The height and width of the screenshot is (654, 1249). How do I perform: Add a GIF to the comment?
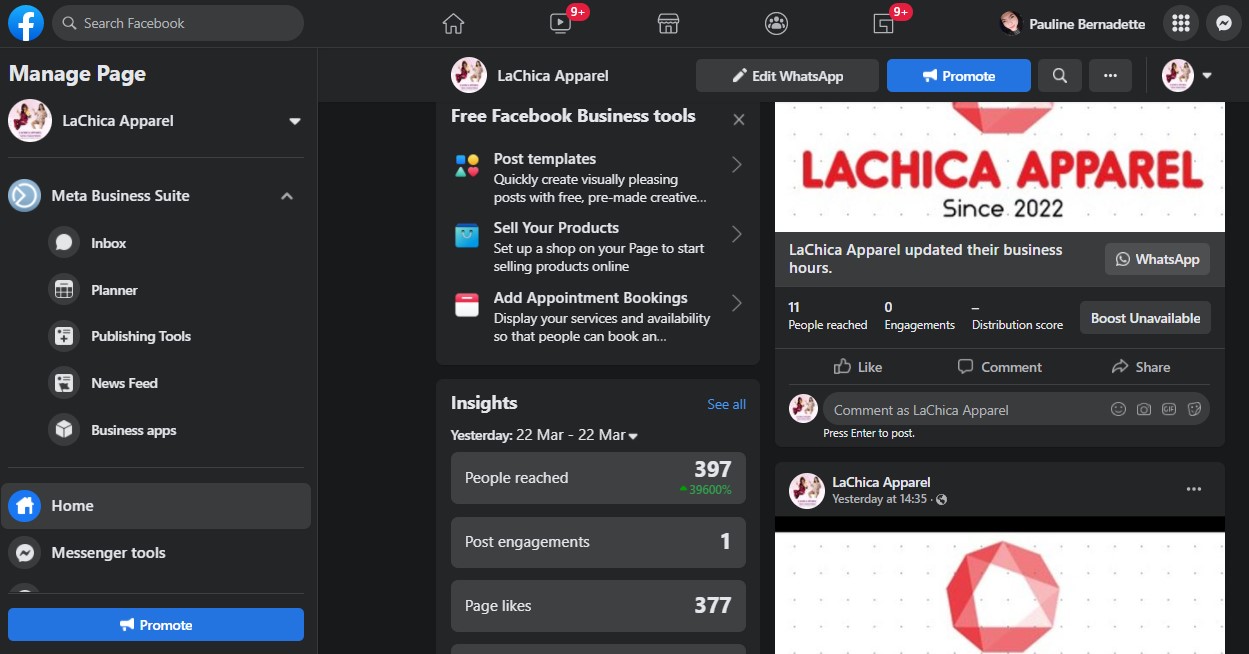coord(1168,409)
